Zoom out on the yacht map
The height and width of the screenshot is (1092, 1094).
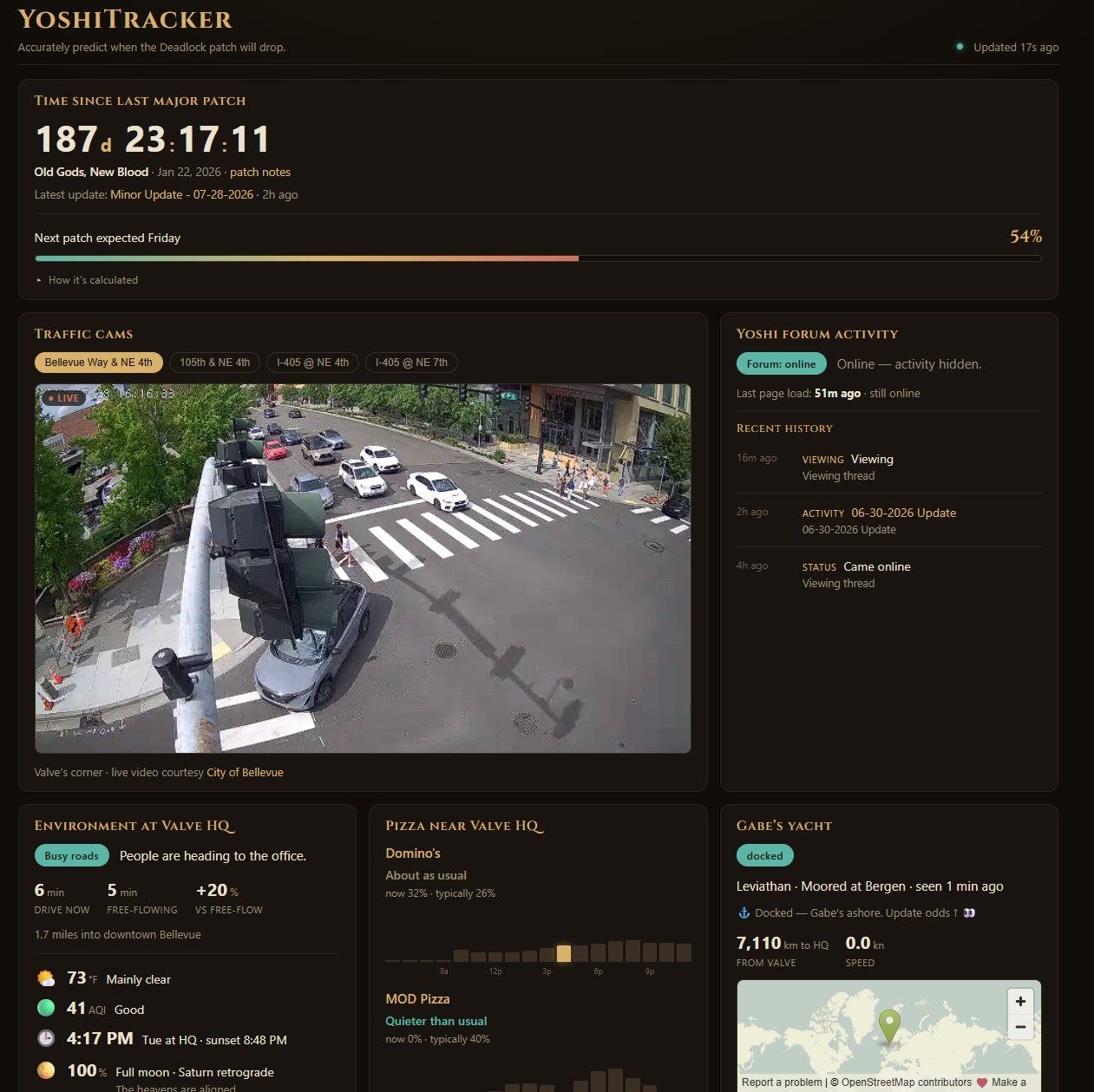click(1020, 1027)
